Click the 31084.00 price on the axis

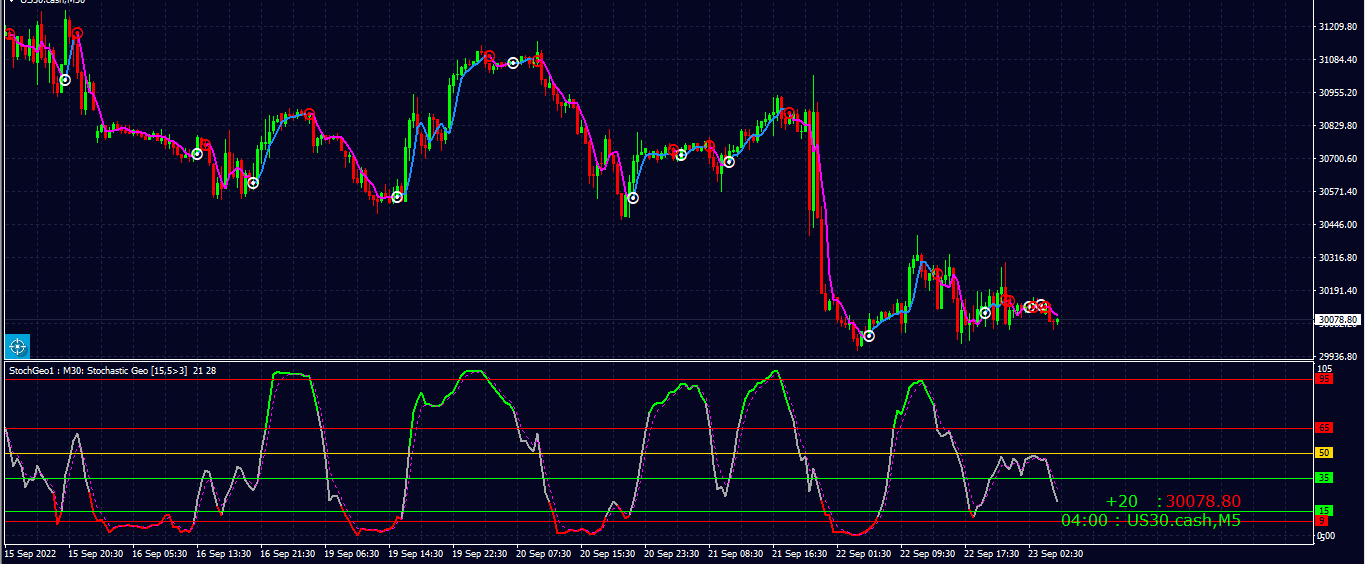coord(1338,60)
